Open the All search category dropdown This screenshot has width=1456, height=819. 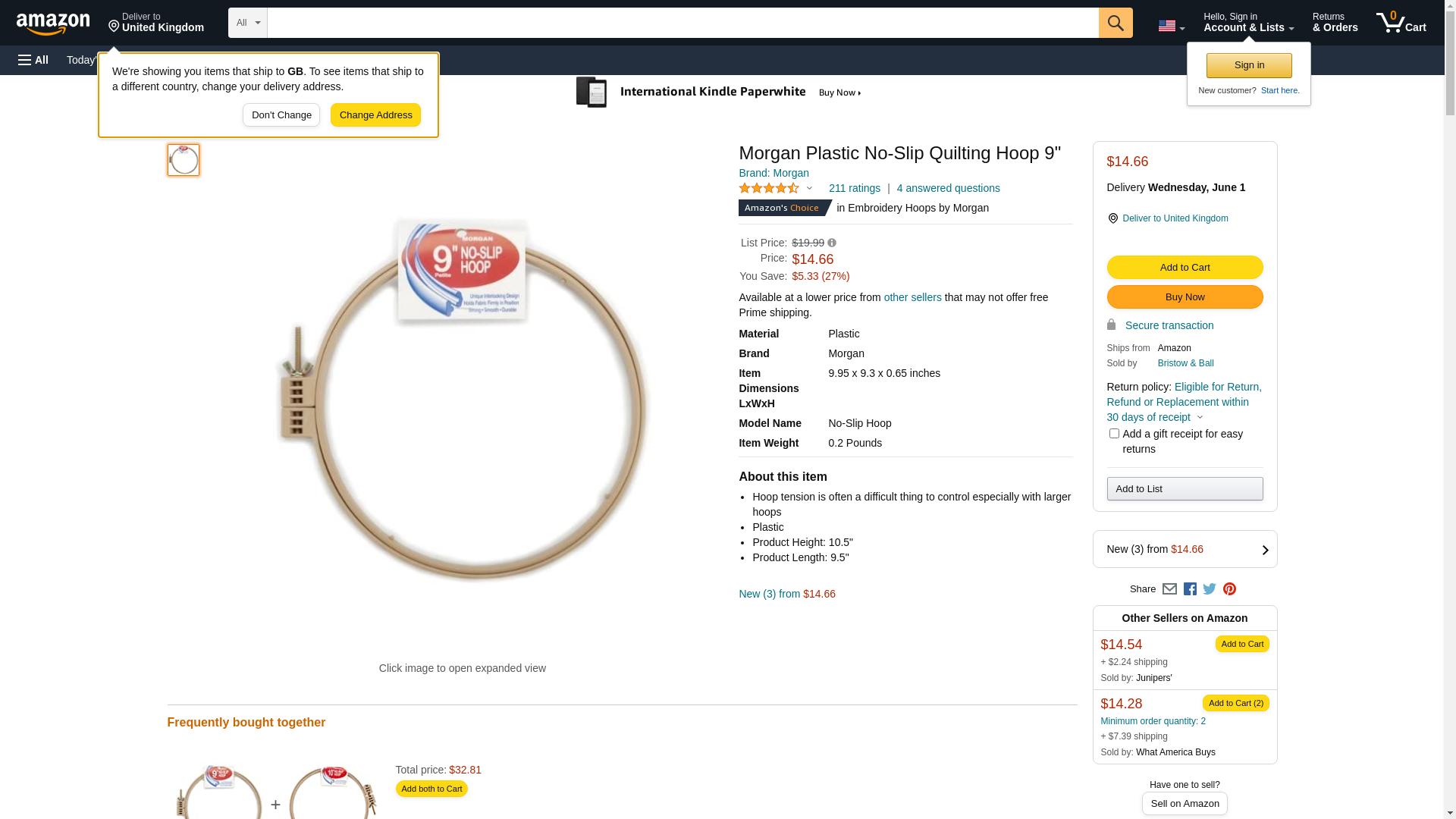(x=247, y=23)
